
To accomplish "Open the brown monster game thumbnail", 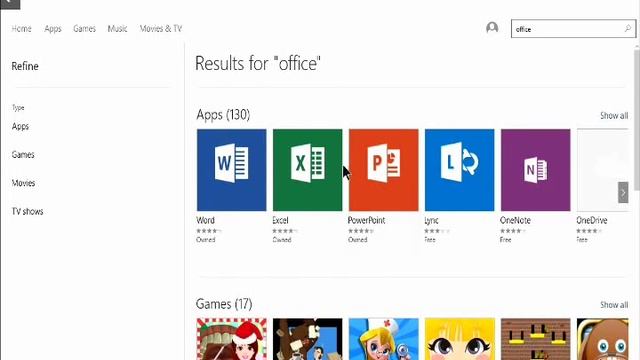I will 602,339.
